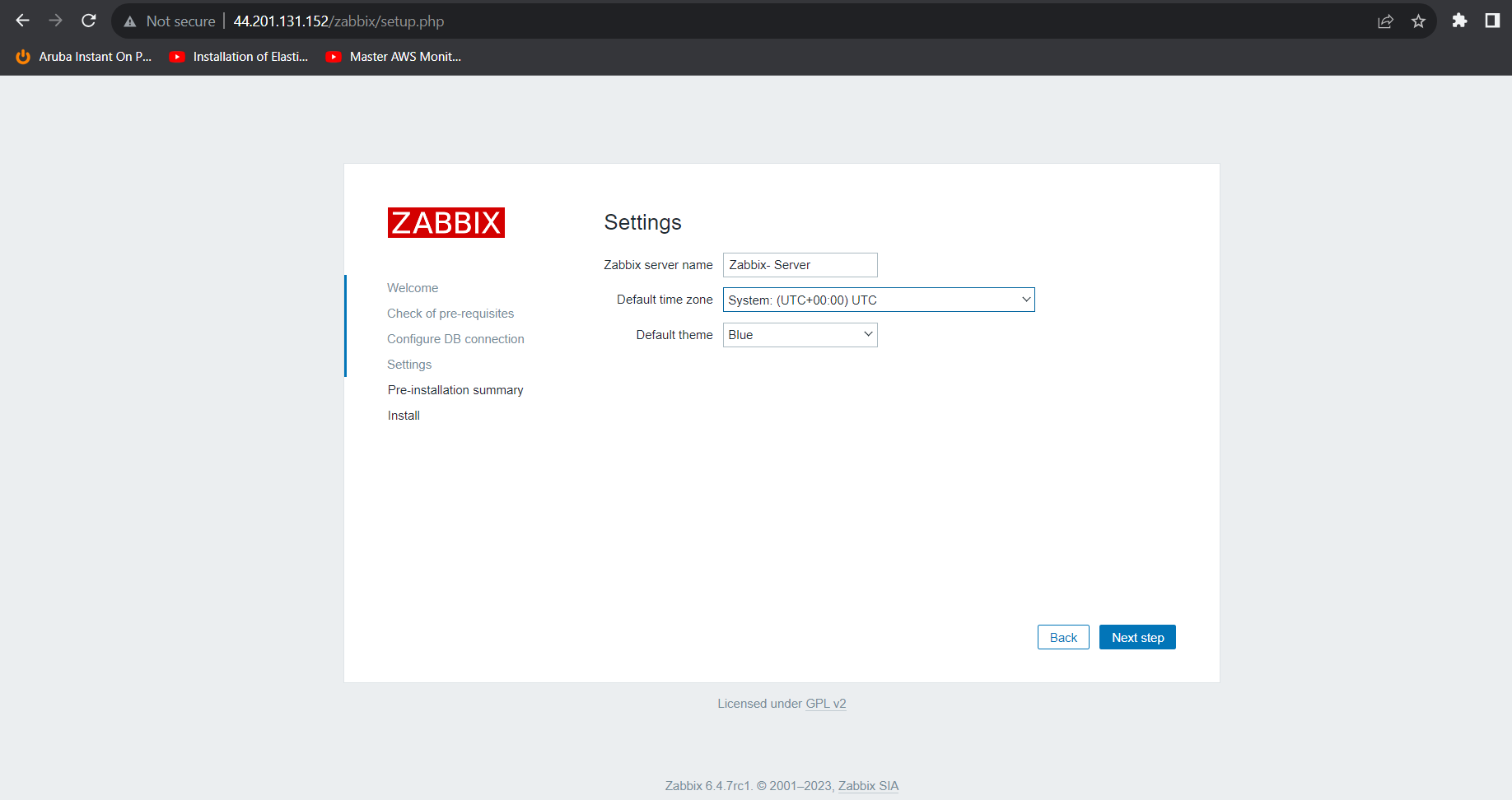Reload the Zabbix setup page

[89, 21]
